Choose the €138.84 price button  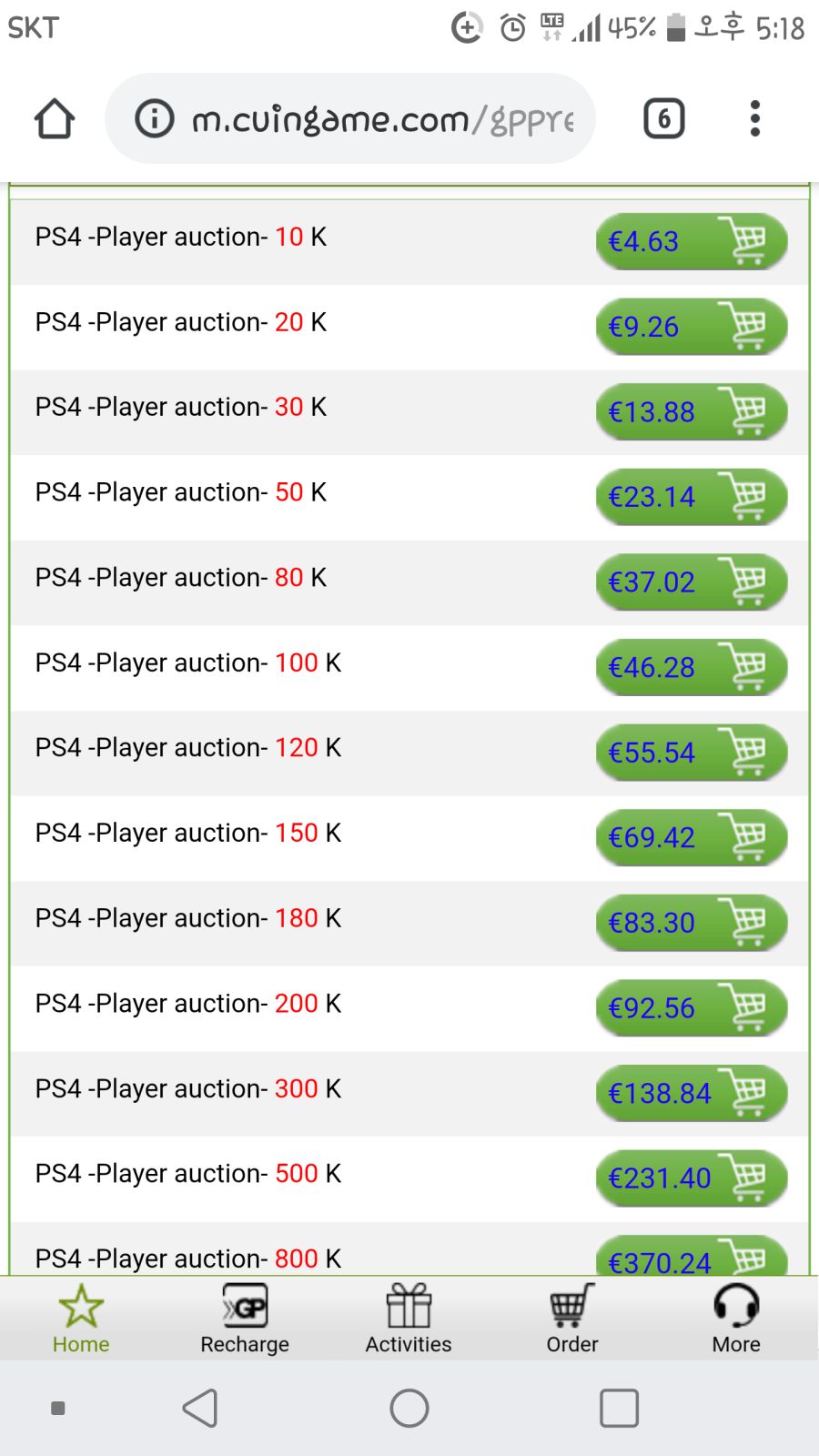point(659,1093)
